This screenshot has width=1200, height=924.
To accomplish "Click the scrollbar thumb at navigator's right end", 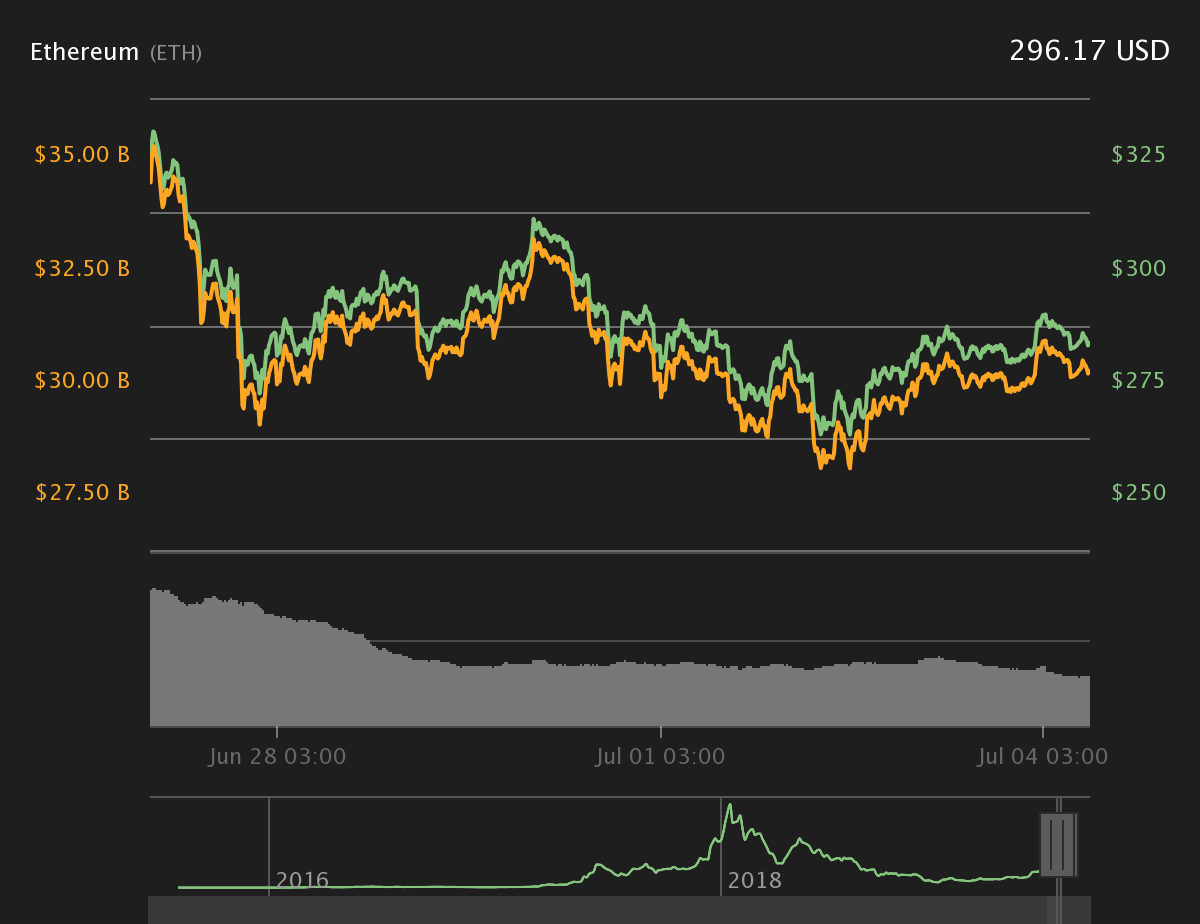I will pos(1054,910).
